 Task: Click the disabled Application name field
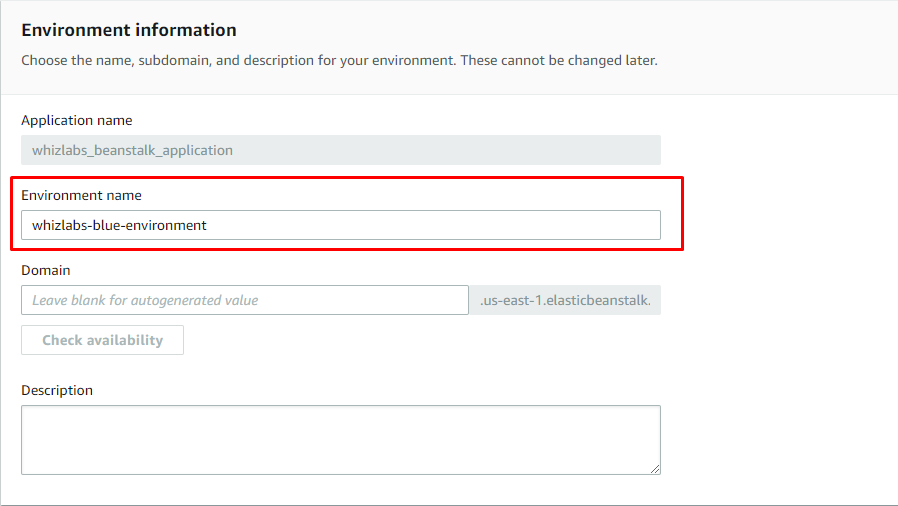pos(341,150)
